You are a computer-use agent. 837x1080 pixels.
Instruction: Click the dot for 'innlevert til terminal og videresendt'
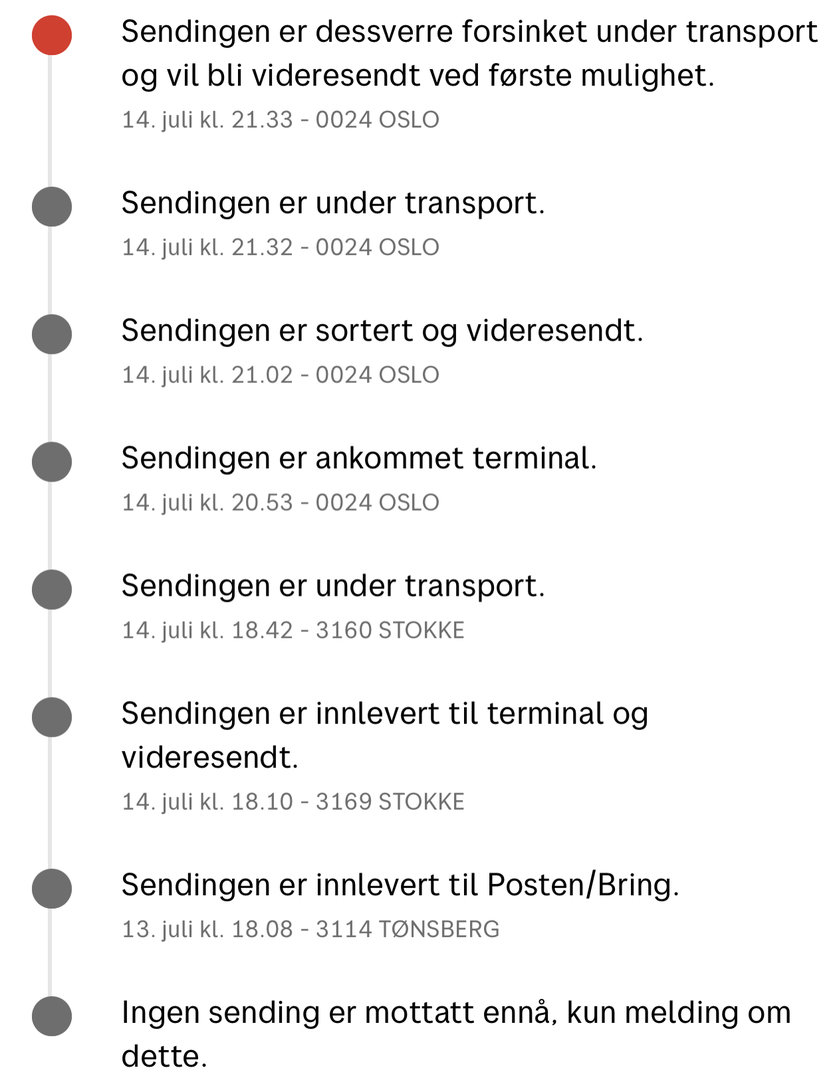click(51, 716)
